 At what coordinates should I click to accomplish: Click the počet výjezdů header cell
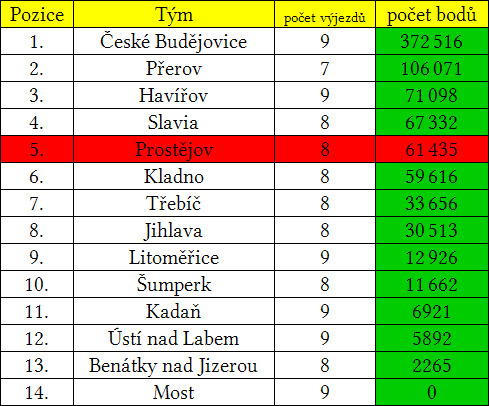coord(325,14)
